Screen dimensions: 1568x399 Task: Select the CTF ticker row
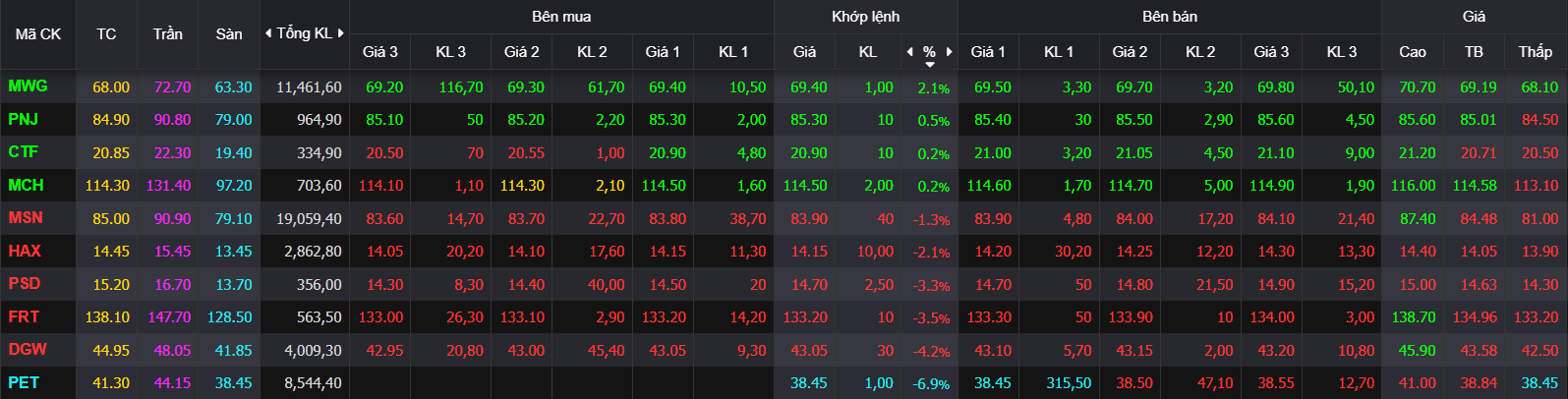[x=784, y=152]
